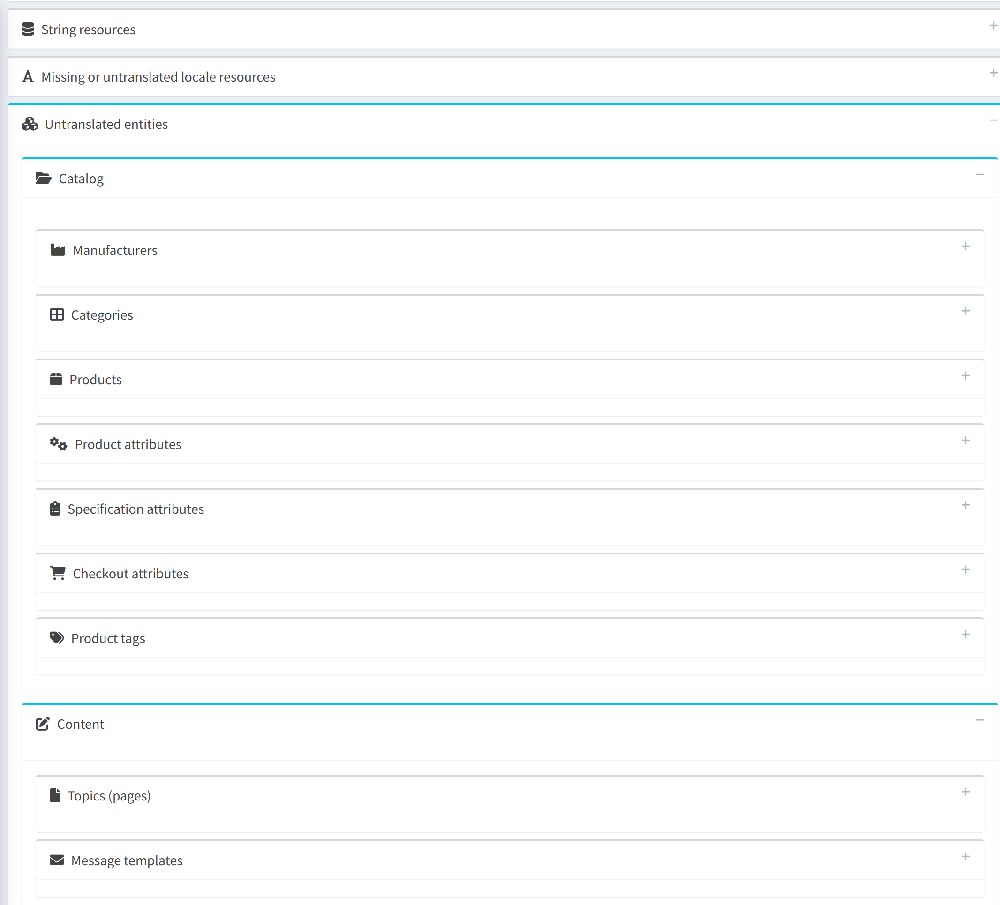
Task: Click the Manufacturers label
Action: (115, 250)
